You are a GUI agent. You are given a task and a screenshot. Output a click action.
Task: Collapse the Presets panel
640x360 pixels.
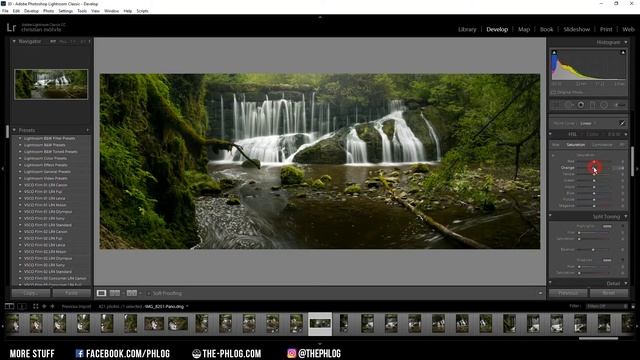14,130
